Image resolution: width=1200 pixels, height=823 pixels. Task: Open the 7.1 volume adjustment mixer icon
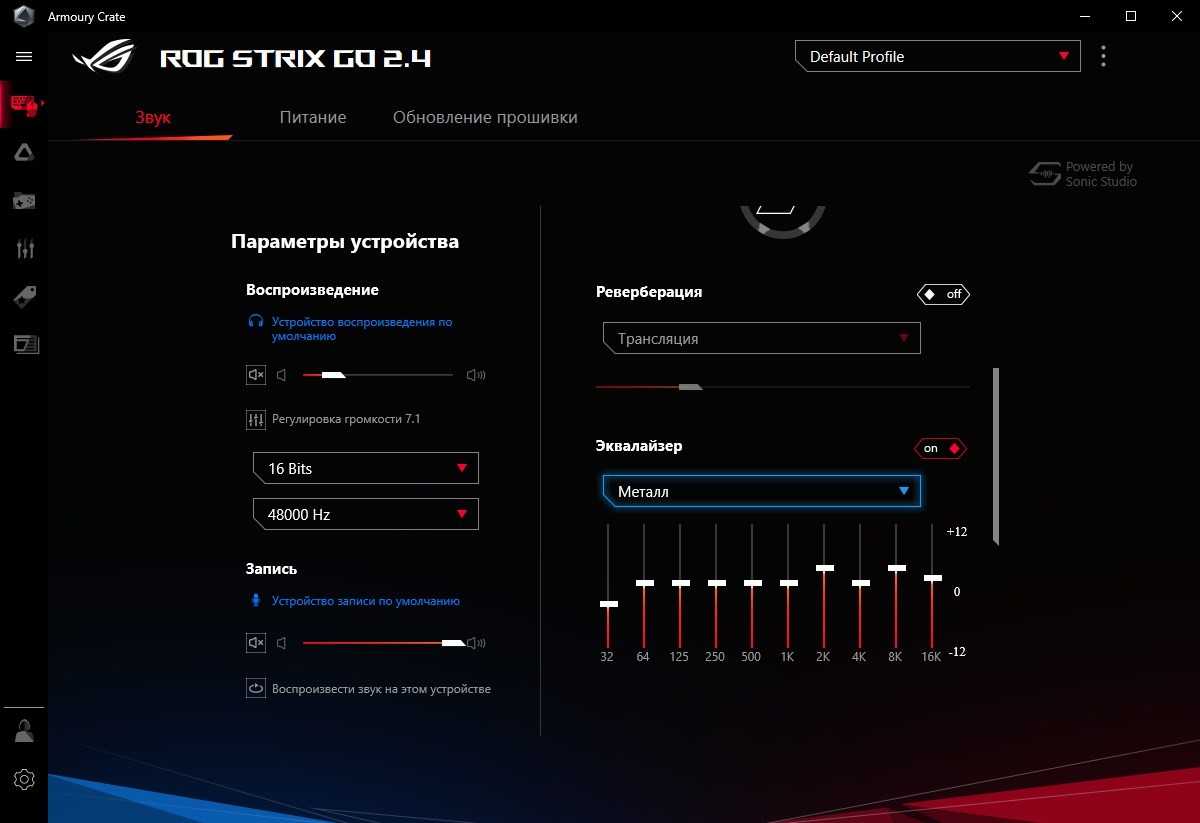click(256, 420)
